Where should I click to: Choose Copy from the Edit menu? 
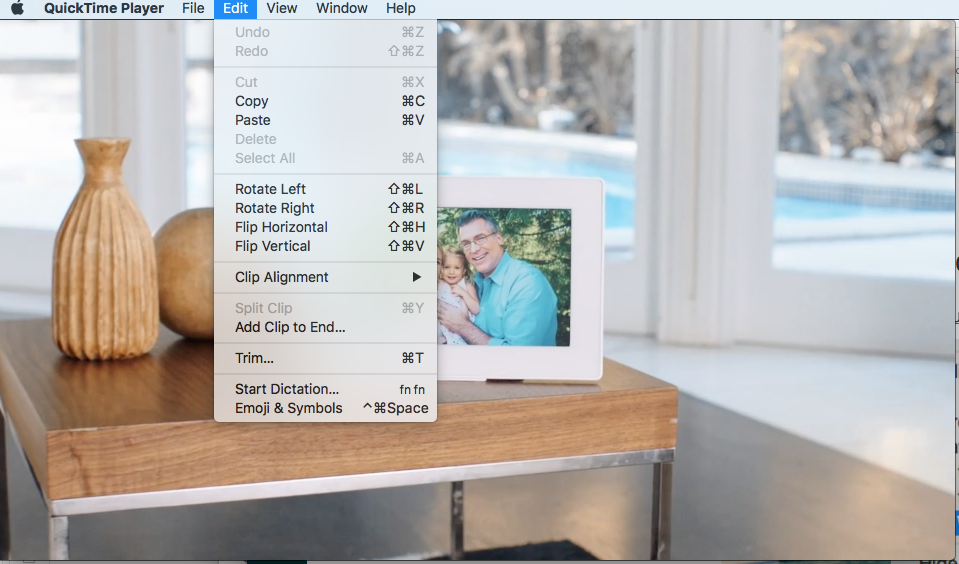[x=325, y=101]
